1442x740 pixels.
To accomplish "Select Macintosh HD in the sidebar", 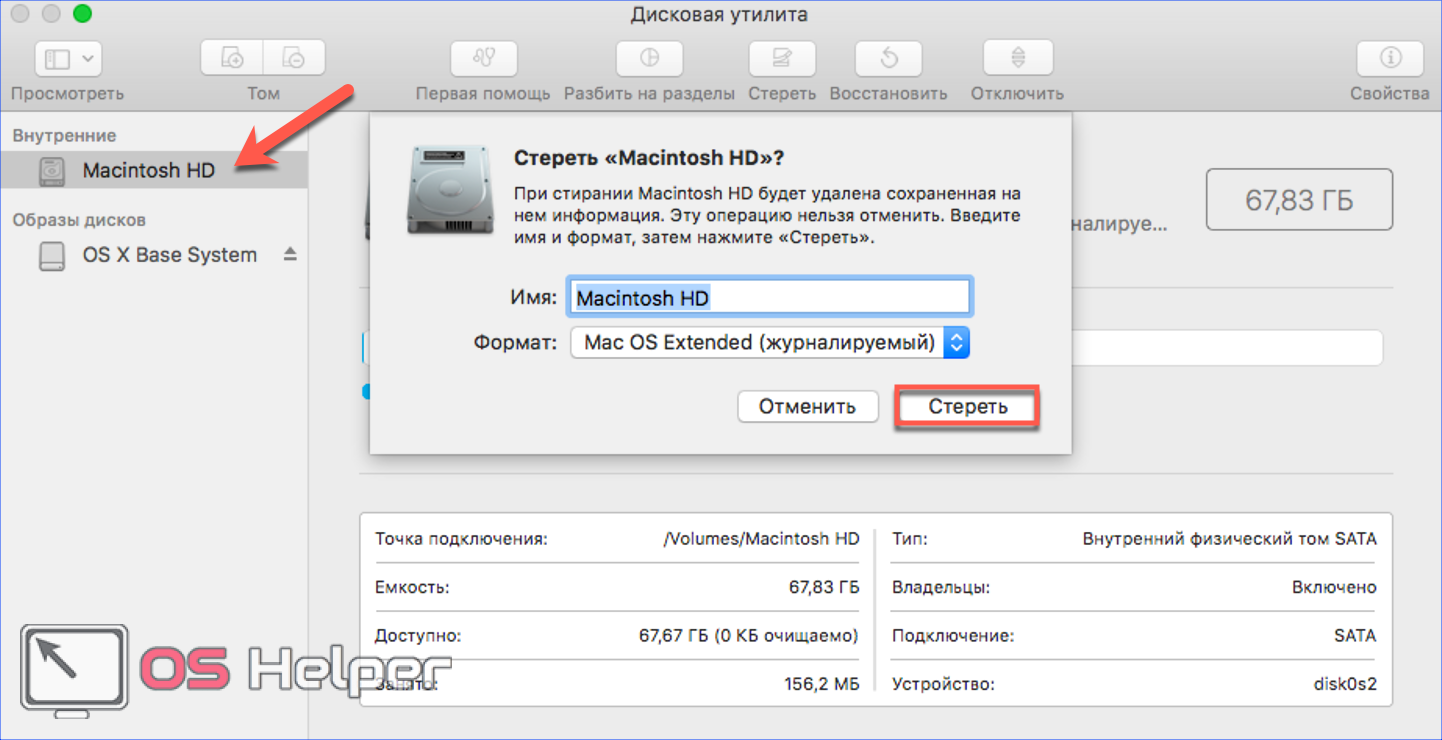I will pos(154,170).
